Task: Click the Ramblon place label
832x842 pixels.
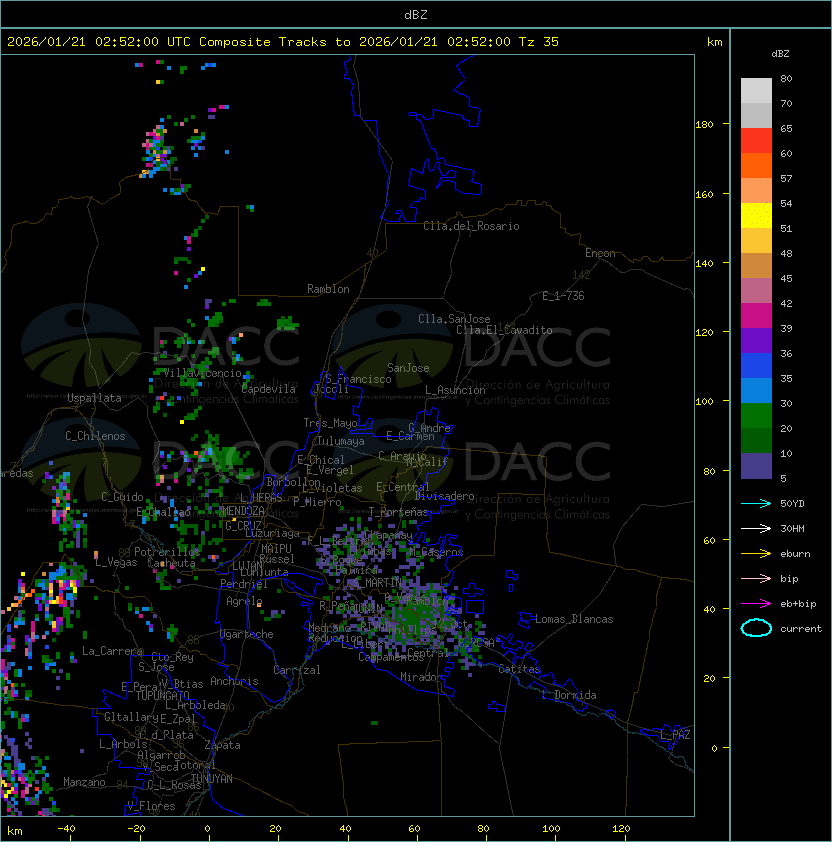Action: 328,289
